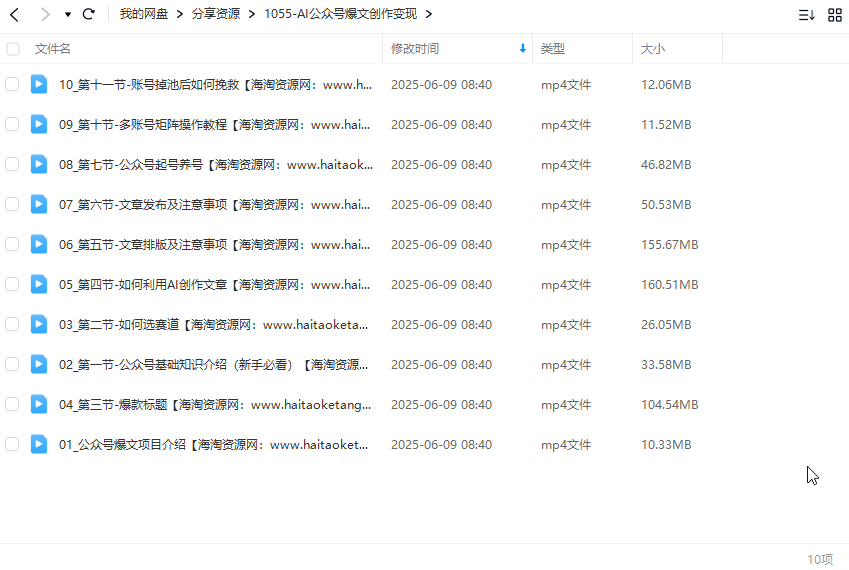Image resolution: width=849 pixels, height=570 pixels.
Task: Click the size value 104.54MB
Action: pyautogui.click(x=670, y=405)
